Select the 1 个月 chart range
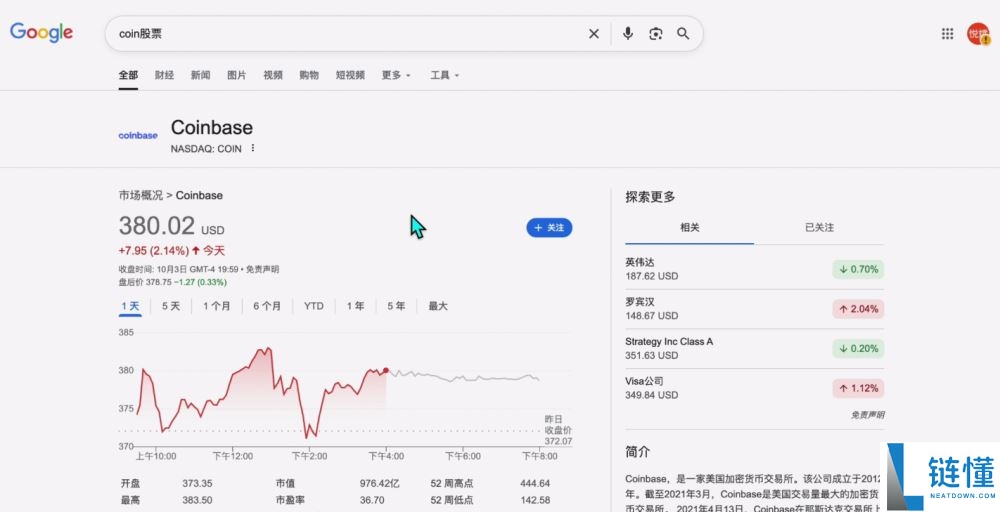Image resolution: width=1000 pixels, height=512 pixels. click(217, 306)
